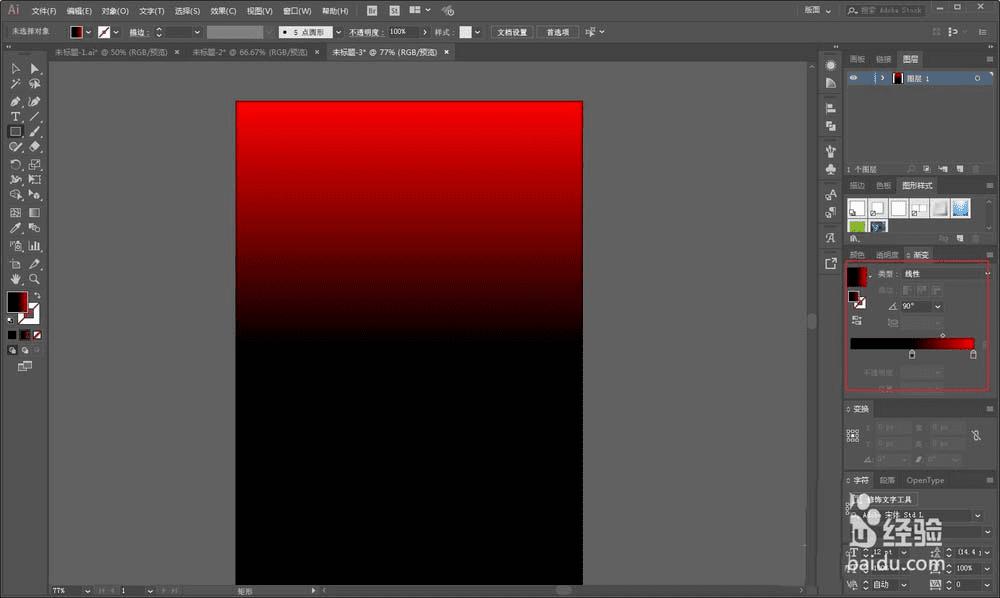Image resolution: width=1000 pixels, height=598 pixels.
Task: Select the Hand tool
Action: [x=15, y=279]
